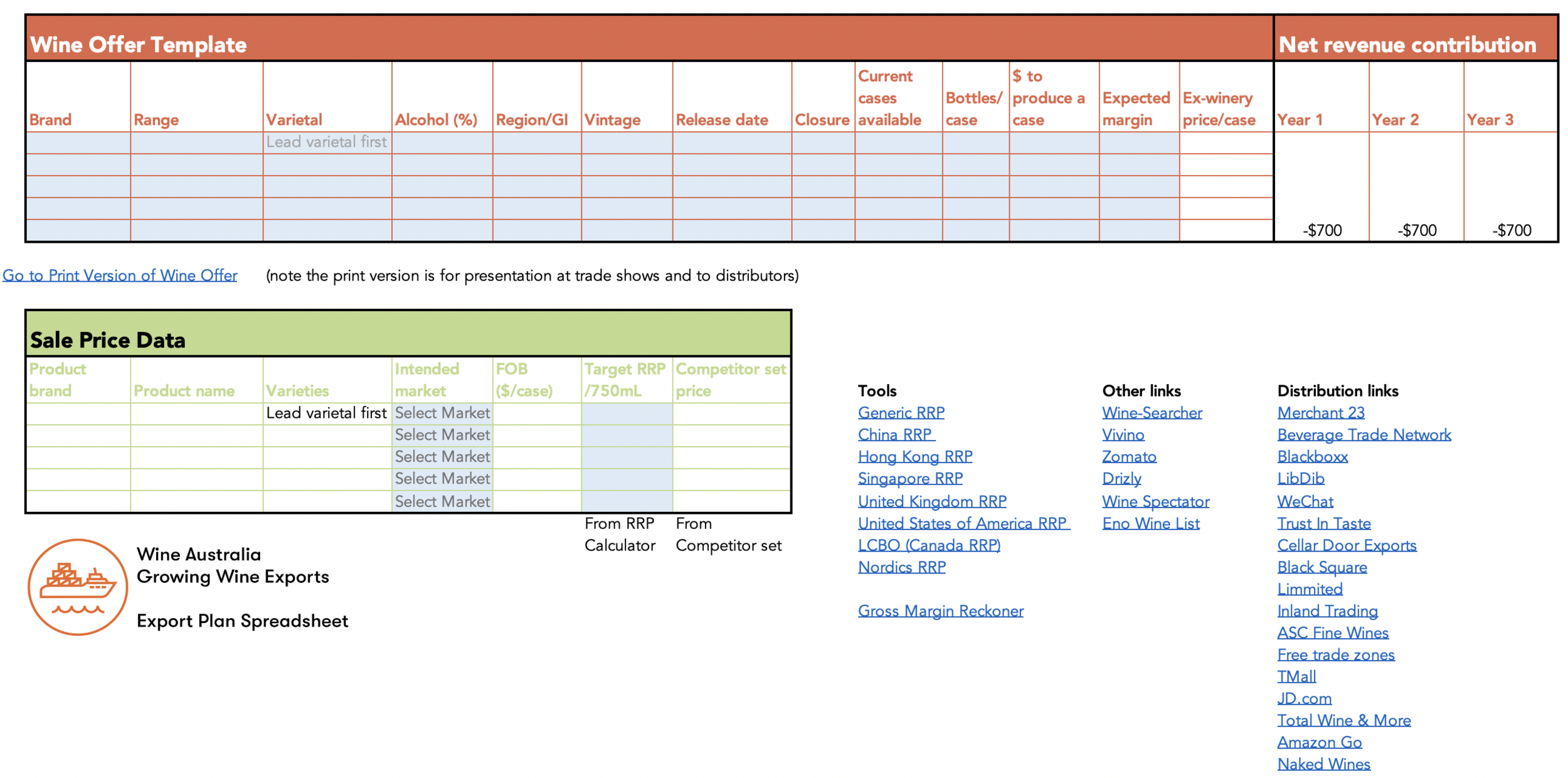Open the Wine-Searcher link
The image size is (1568, 778).
1152,413
